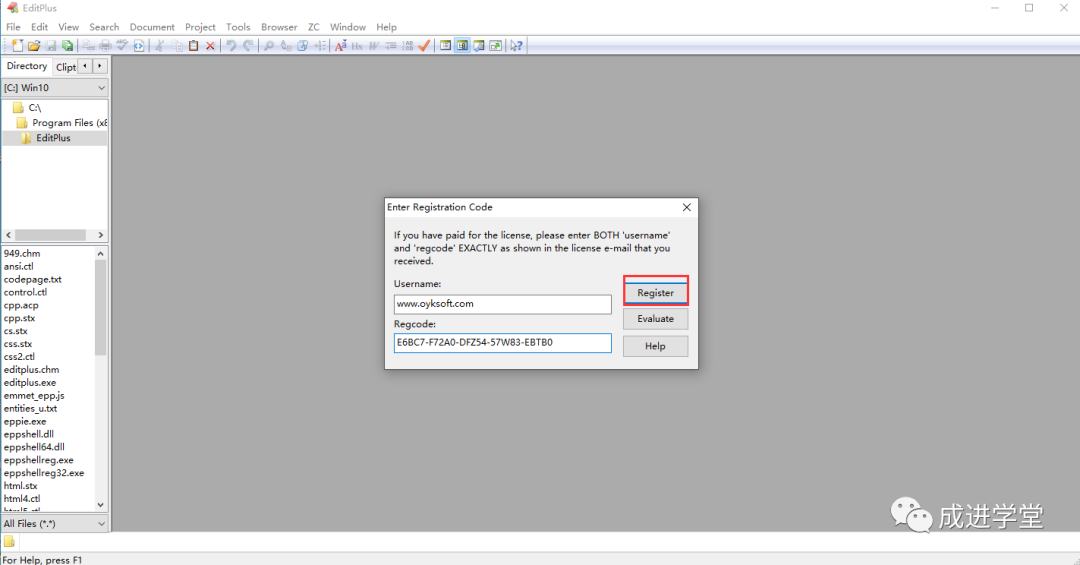Click the Cut scissors icon
This screenshot has height=565, width=1080.
pyautogui.click(x=160, y=45)
